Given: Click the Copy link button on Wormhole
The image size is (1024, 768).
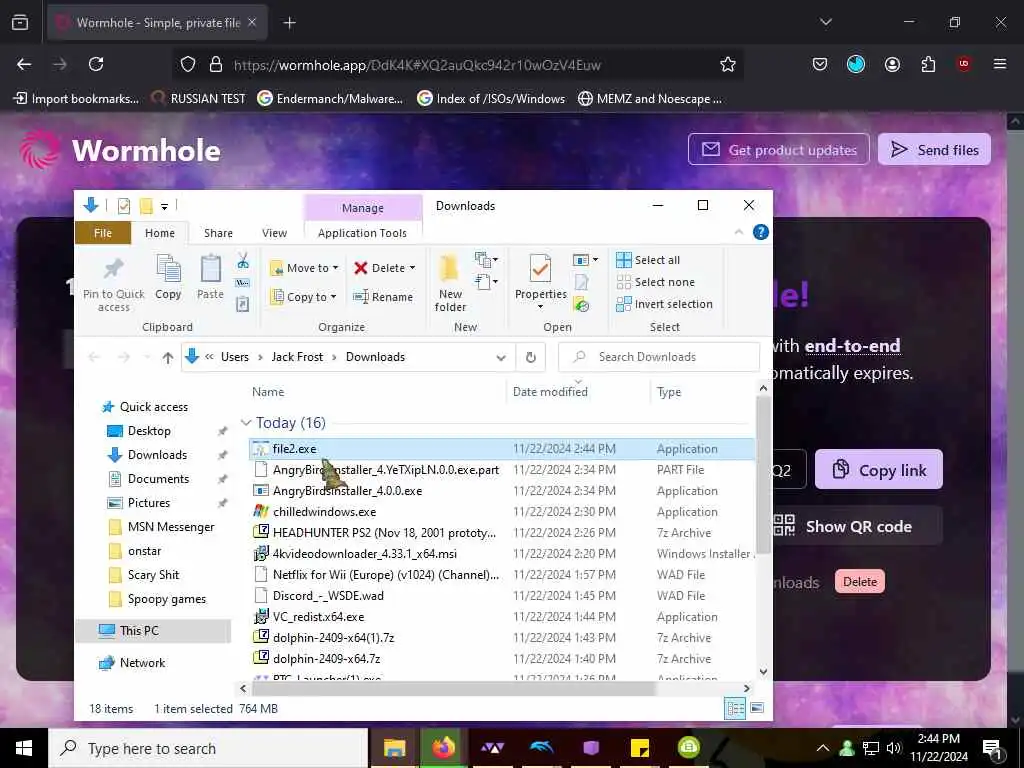Looking at the screenshot, I should (879, 470).
